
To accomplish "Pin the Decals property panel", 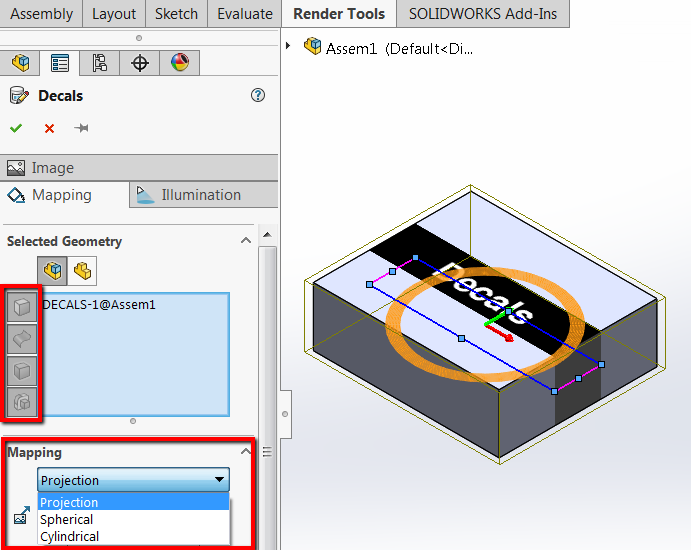I will tap(81, 128).
